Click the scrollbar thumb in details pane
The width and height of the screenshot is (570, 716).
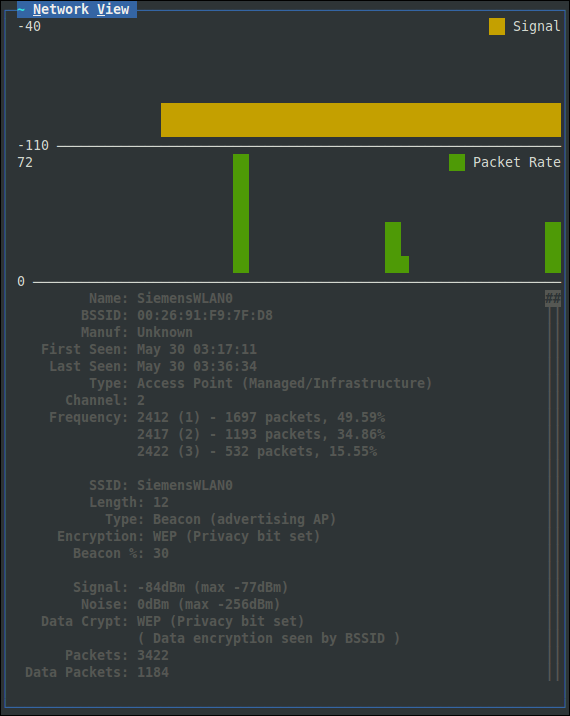click(553, 299)
